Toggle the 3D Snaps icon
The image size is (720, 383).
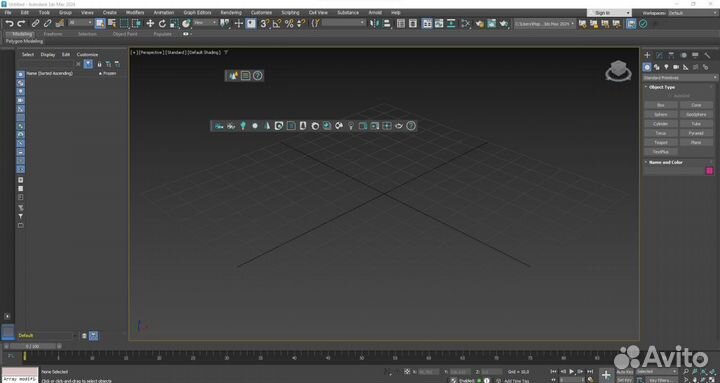(x=264, y=23)
